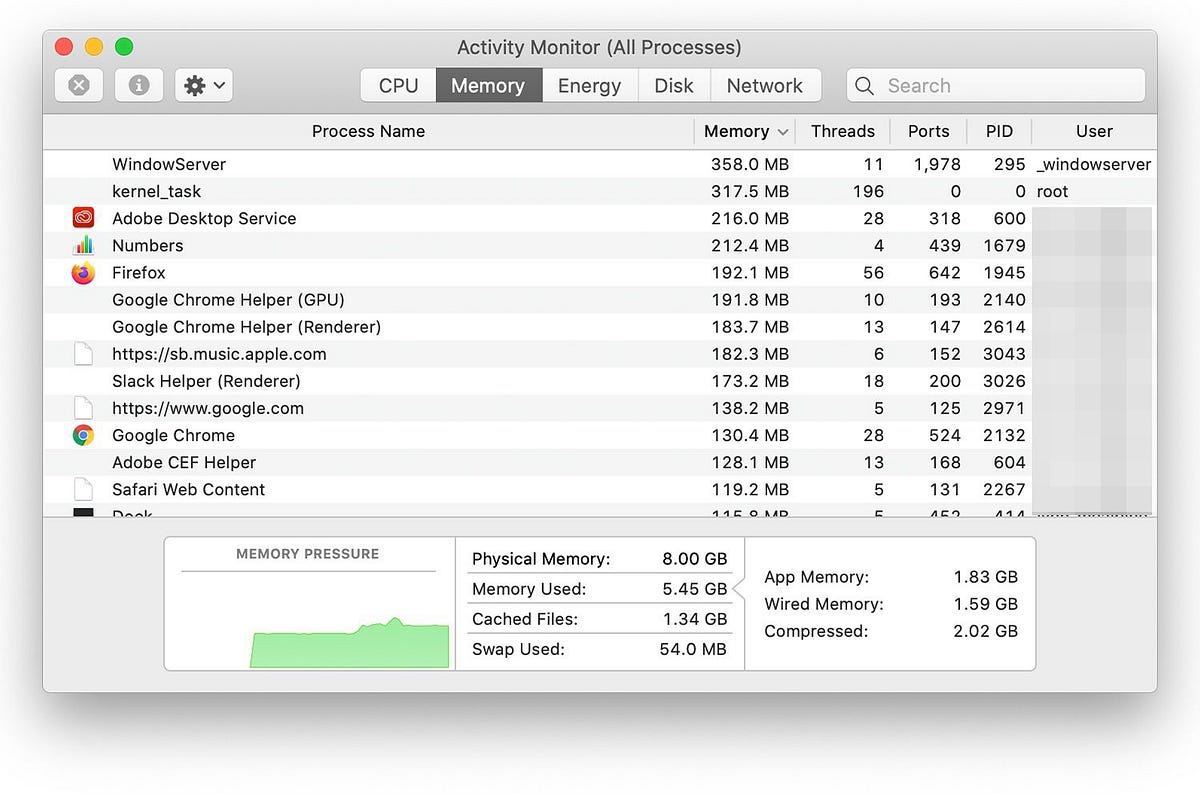Click the yellow minimize window button
Image resolution: width=1200 pixels, height=800 pixels.
click(94, 46)
